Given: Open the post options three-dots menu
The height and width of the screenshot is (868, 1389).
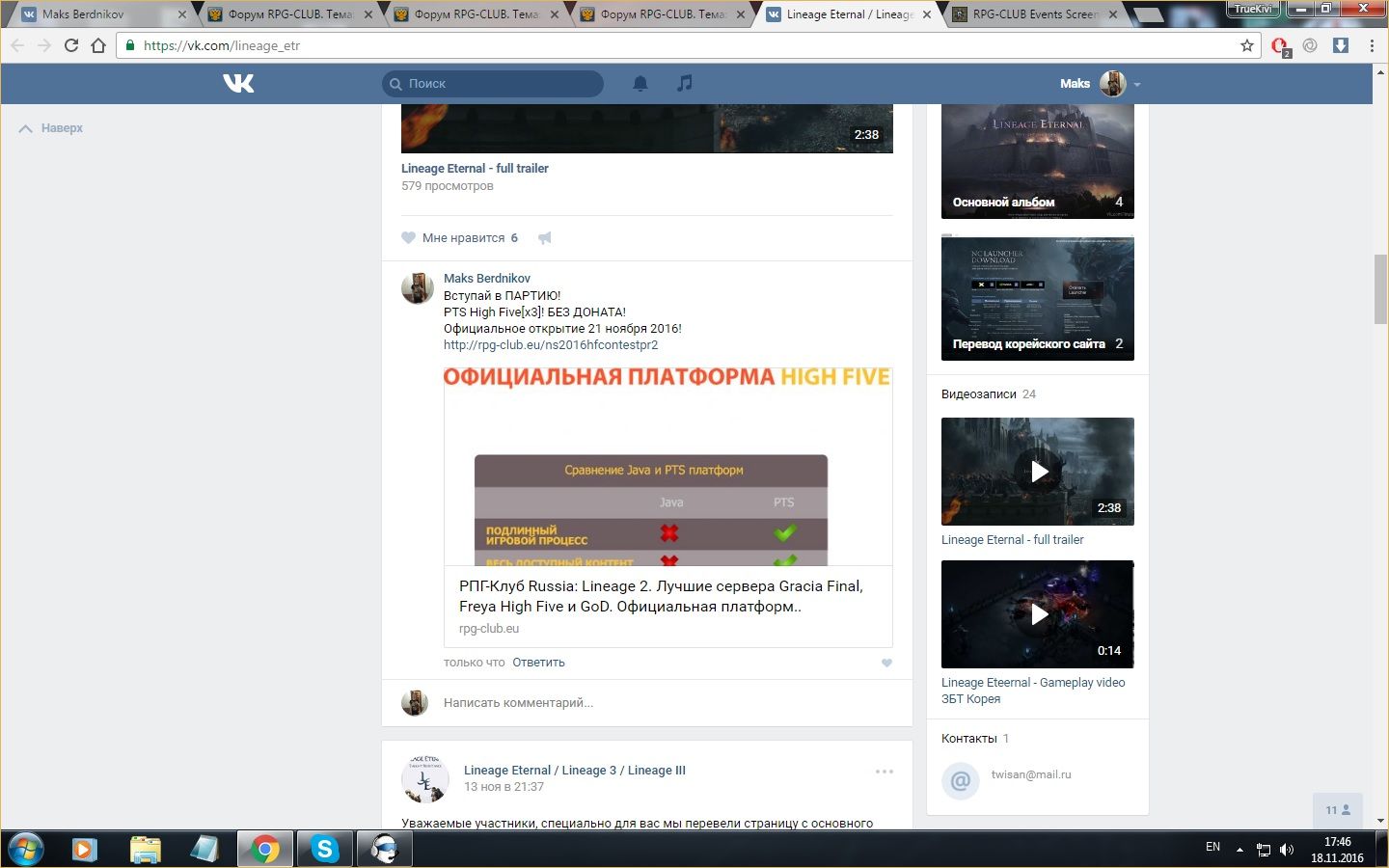Looking at the screenshot, I should pos(885,772).
